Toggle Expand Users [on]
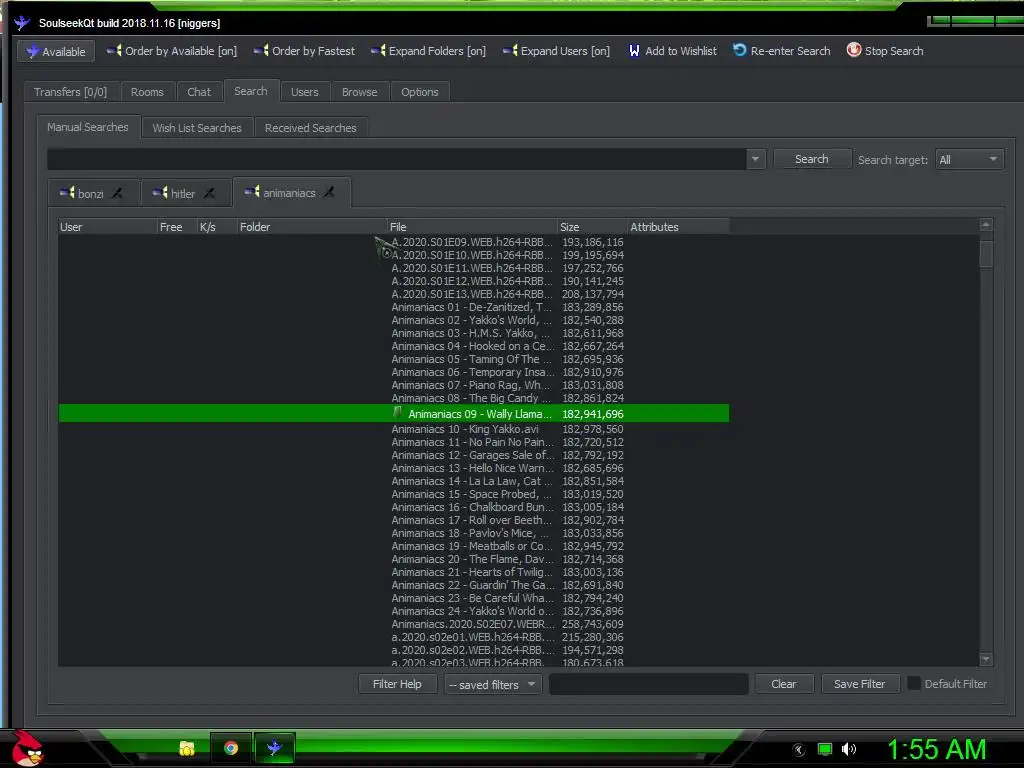Screen dimensions: 1024x768 (x=556, y=51)
